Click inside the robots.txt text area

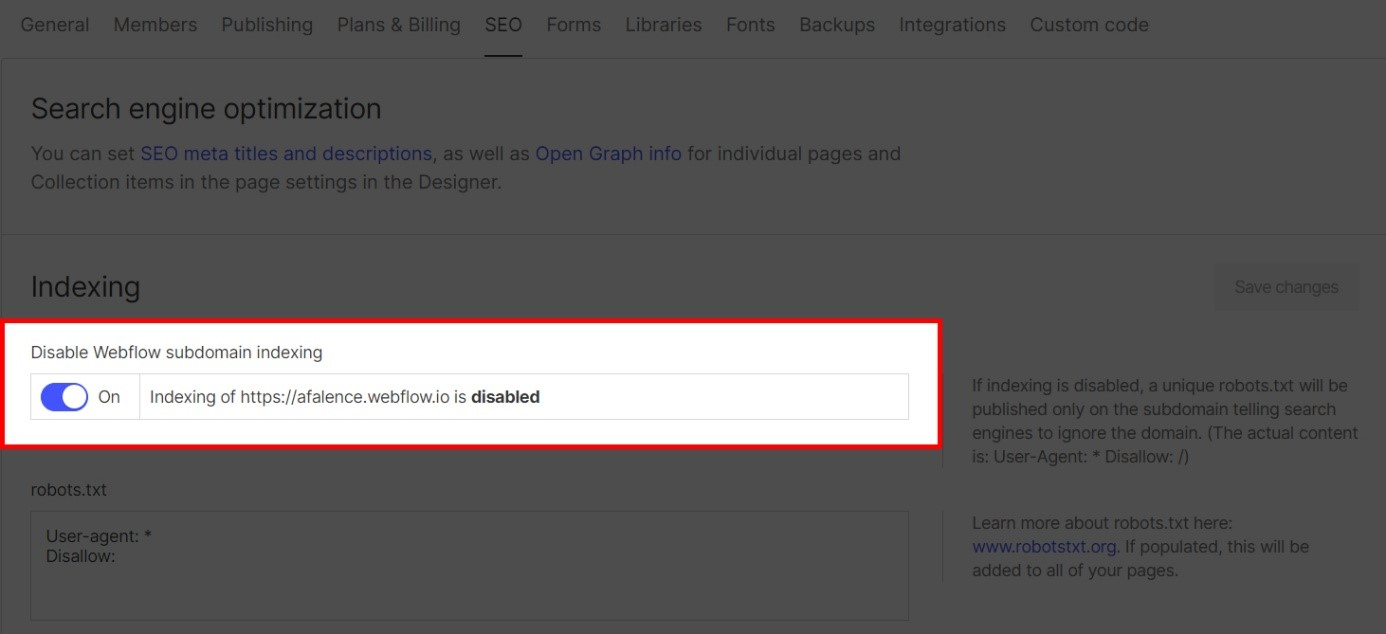(x=470, y=566)
